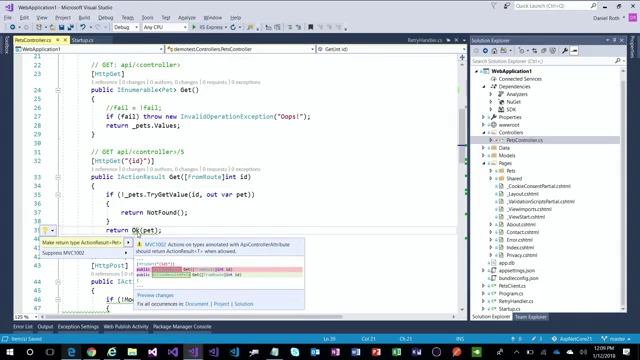The width and height of the screenshot is (640, 360).
Task: Fix all occurrences in Solution link
Action: [244, 304]
